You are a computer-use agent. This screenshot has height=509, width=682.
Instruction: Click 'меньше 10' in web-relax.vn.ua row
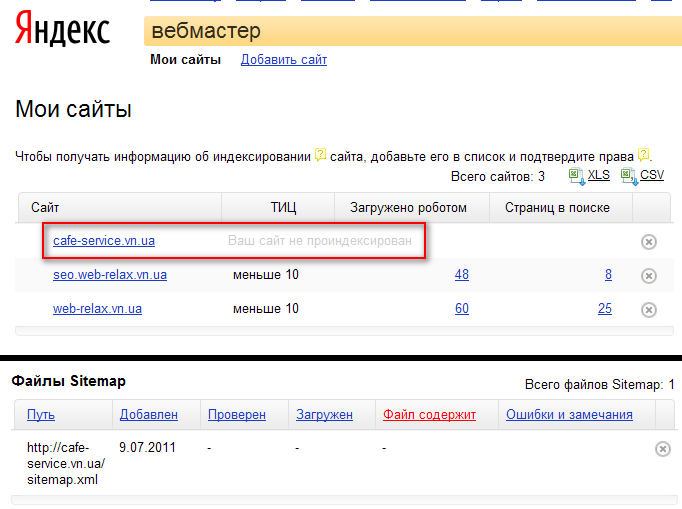coord(266,308)
